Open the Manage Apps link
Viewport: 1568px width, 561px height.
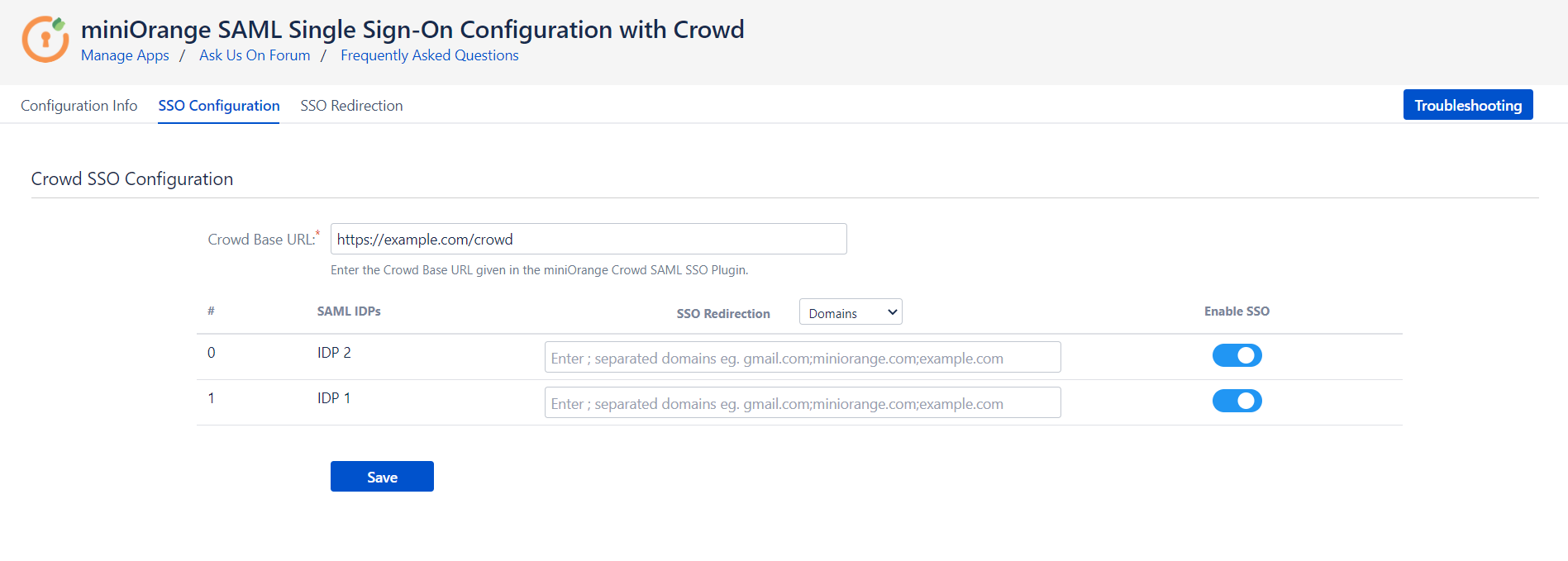coord(125,55)
